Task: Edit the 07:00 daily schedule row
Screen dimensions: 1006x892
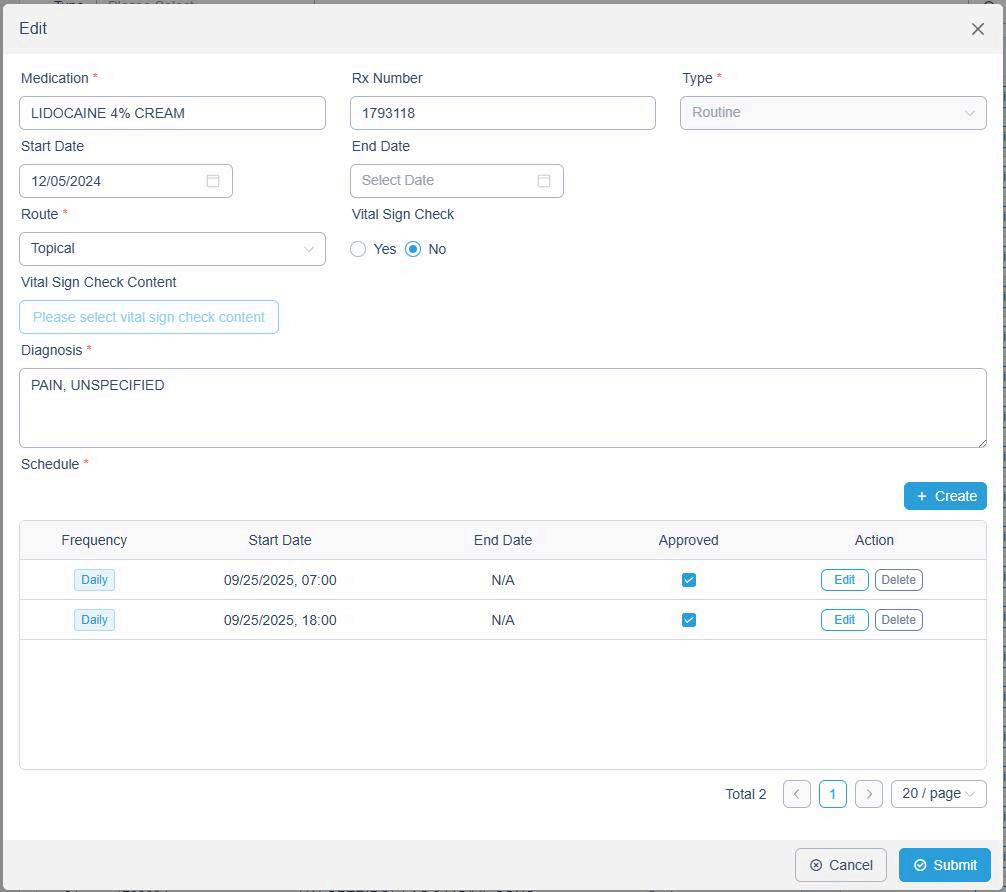Action: [x=844, y=580]
